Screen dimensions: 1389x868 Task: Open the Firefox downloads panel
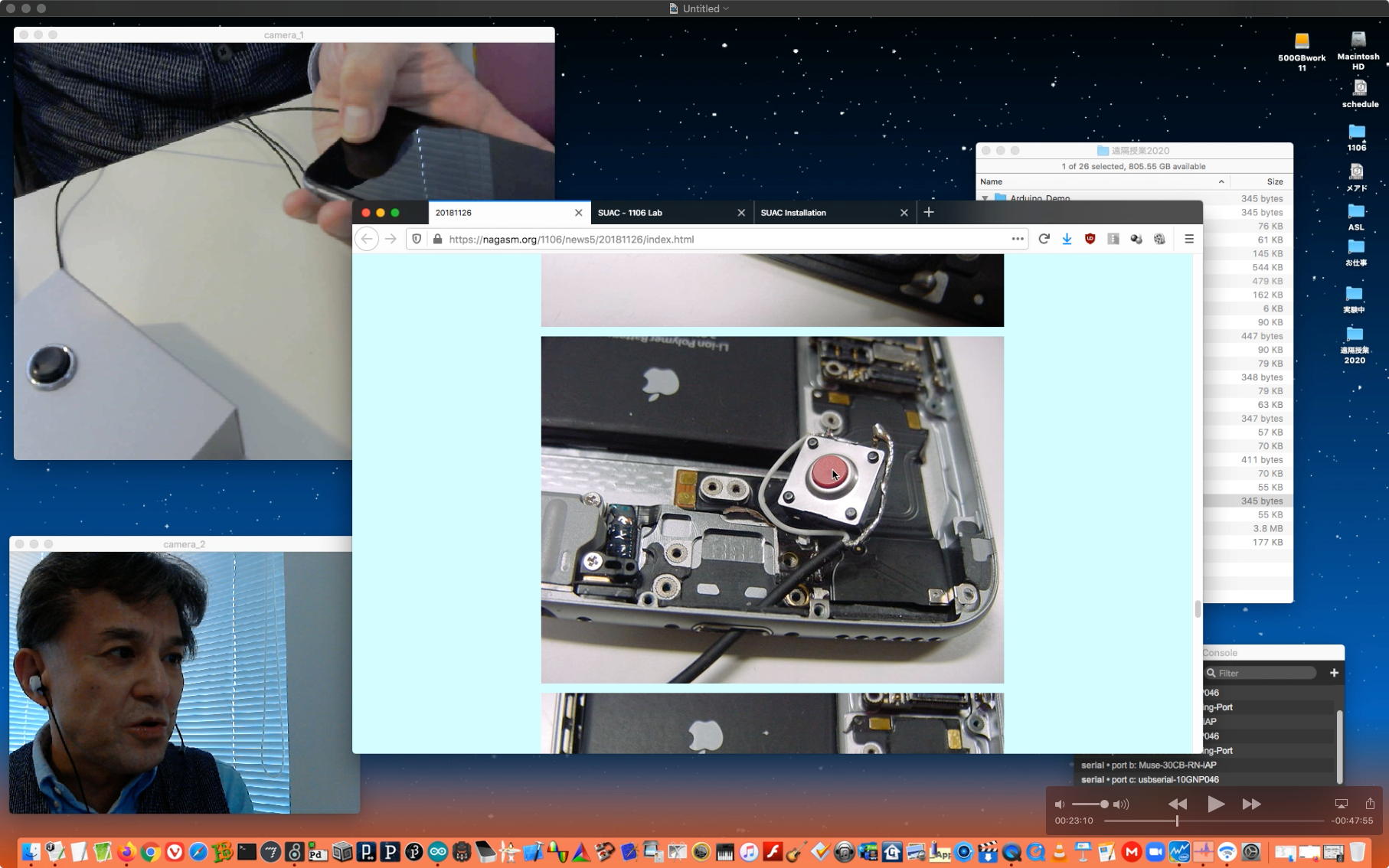[x=1067, y=239]
